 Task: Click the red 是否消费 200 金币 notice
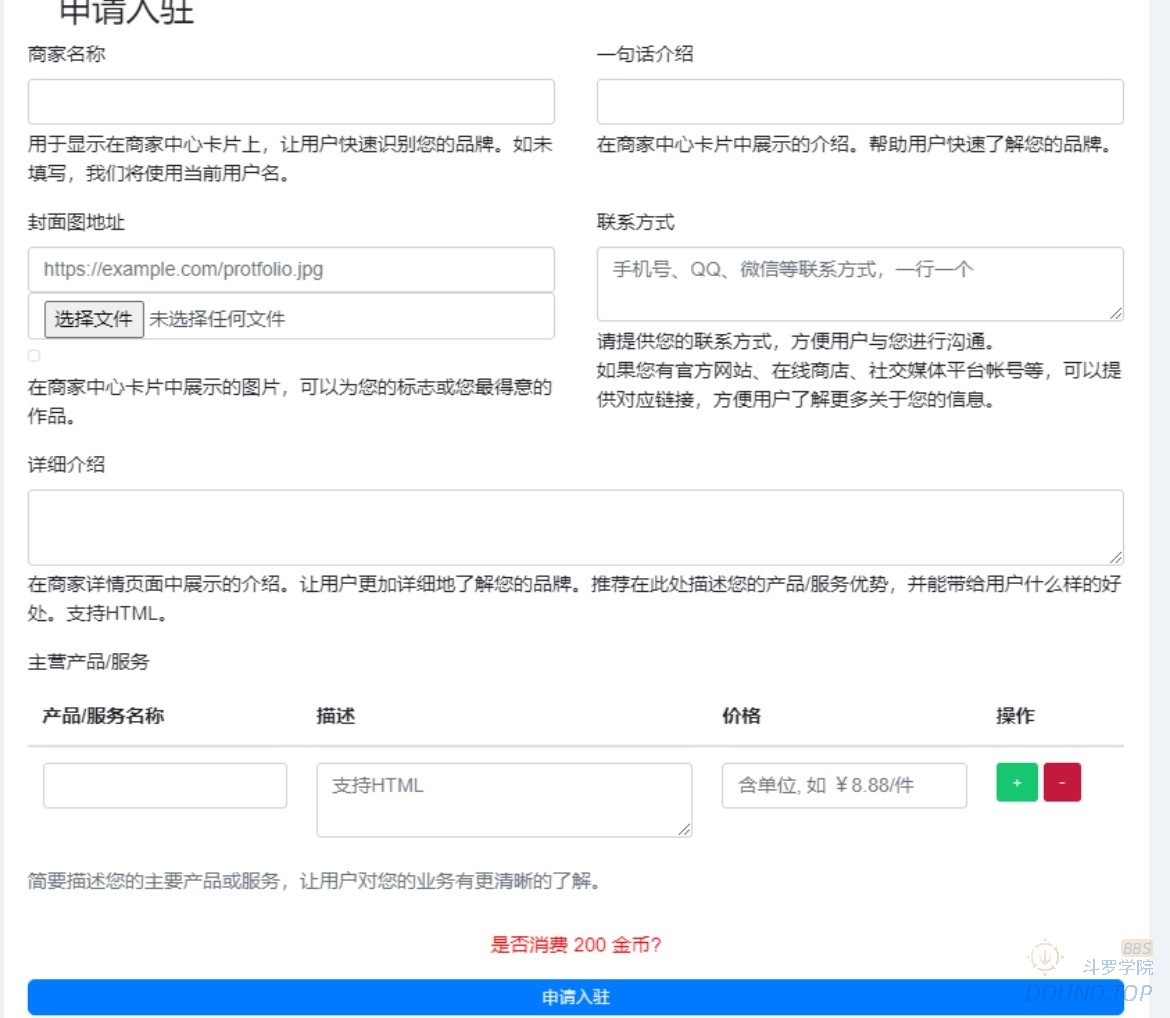[x=575, y=945]
